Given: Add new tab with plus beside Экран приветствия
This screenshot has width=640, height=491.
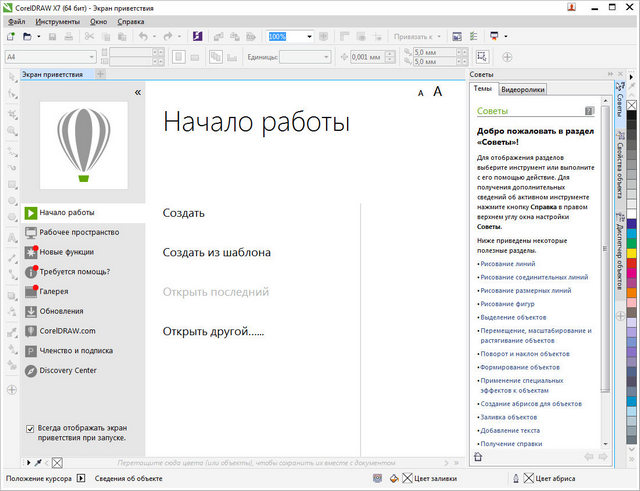Looking at the screenshot, I should 101,75.
